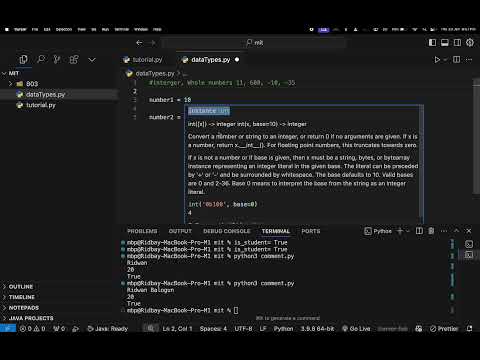Click the Prettier status item
The width and height of the screenshot is (480, 360).
tap(444, 329)
